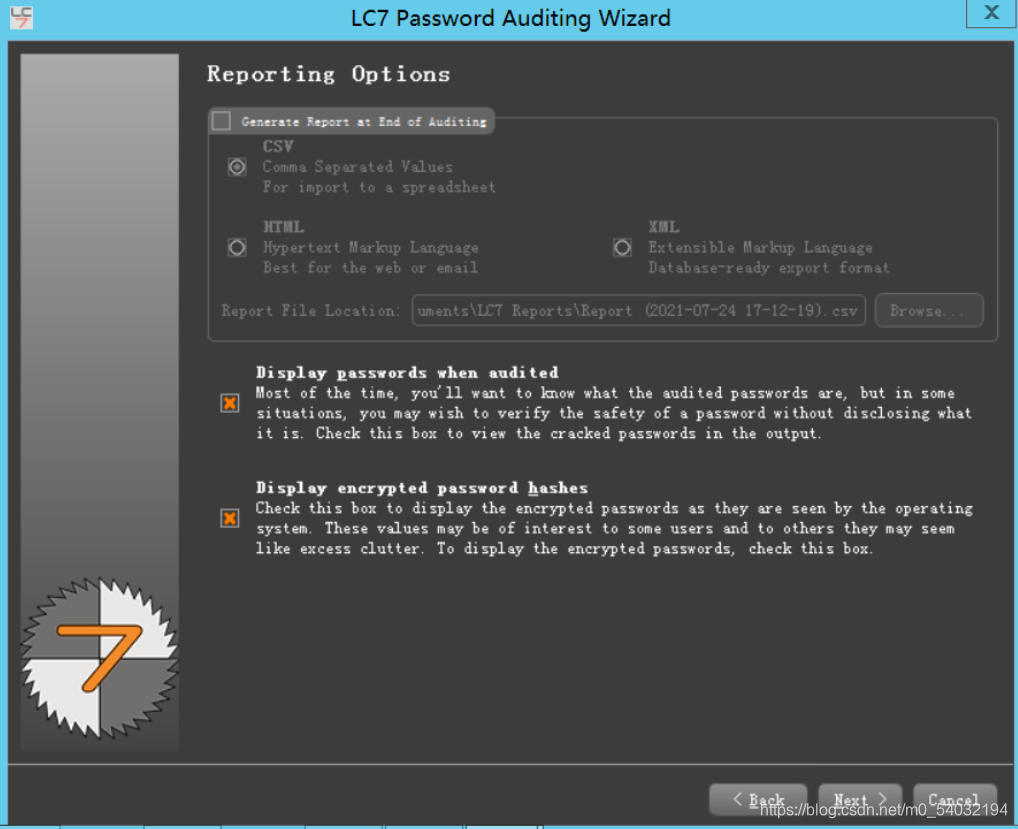This screenshot has height=829, width=1018.
Task: Click the Extensible Markup Language label
Action: tap(760, 247)
